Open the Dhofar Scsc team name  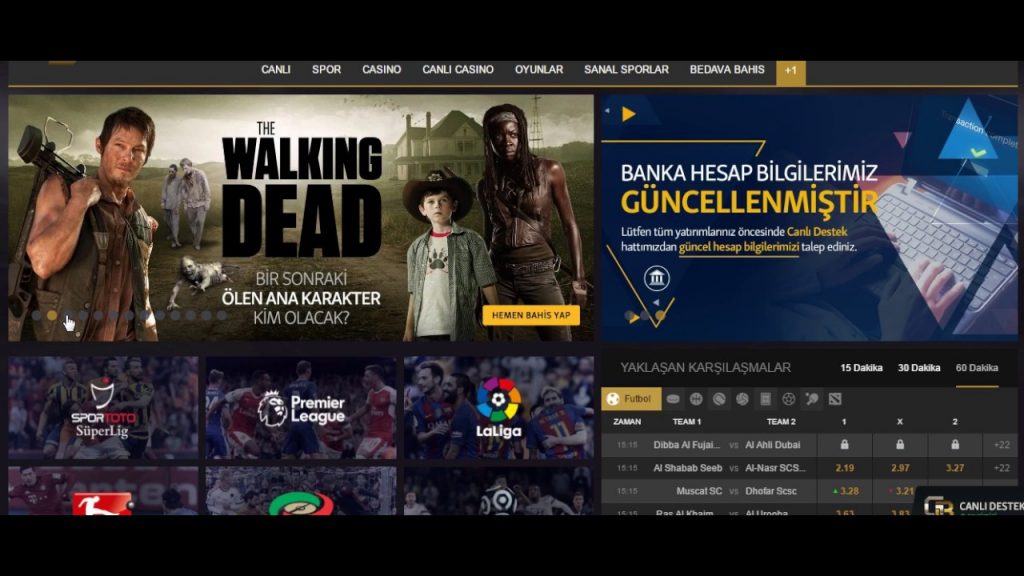(771, 491)
